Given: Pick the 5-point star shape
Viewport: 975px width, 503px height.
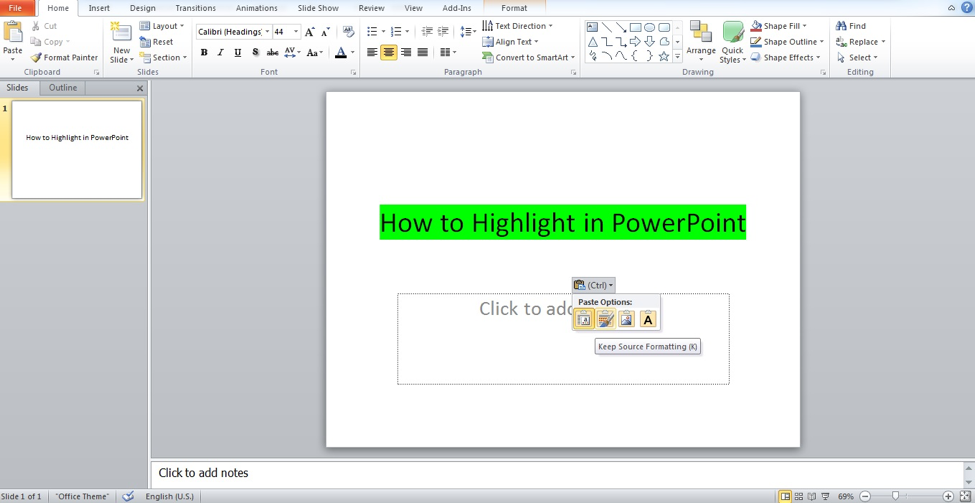Looking at the screenshot, I should [664, 57].
